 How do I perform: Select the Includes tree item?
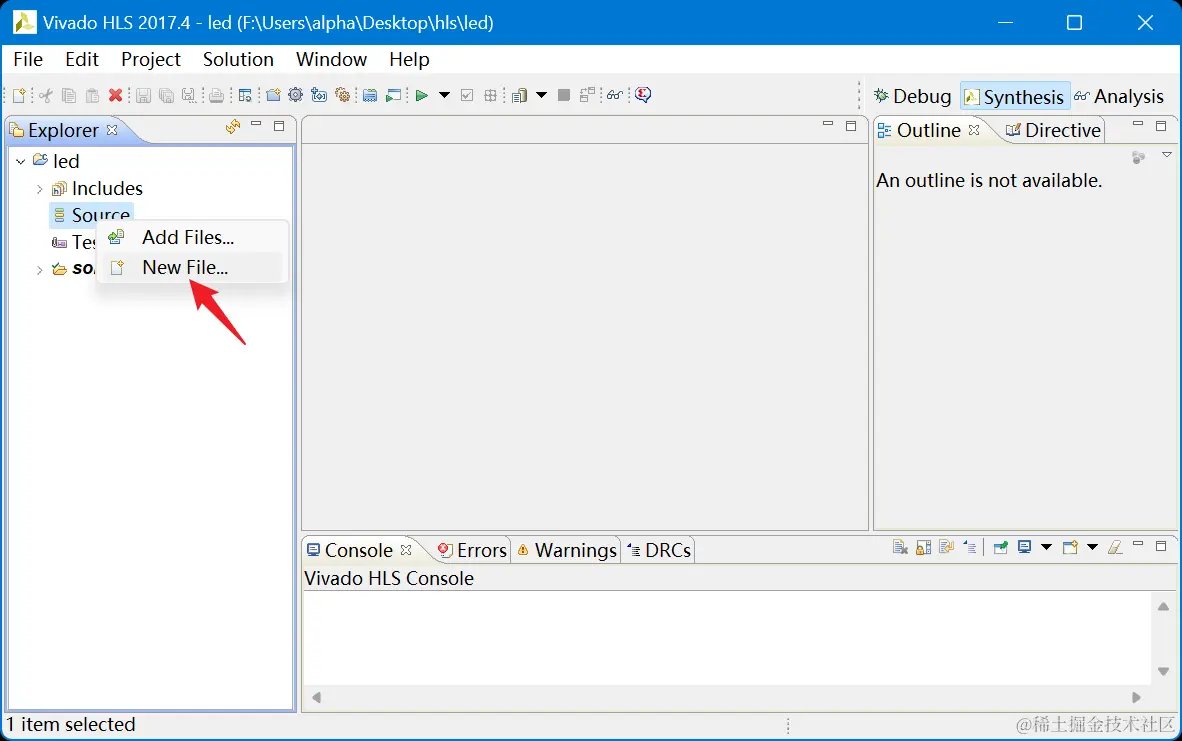97,188
